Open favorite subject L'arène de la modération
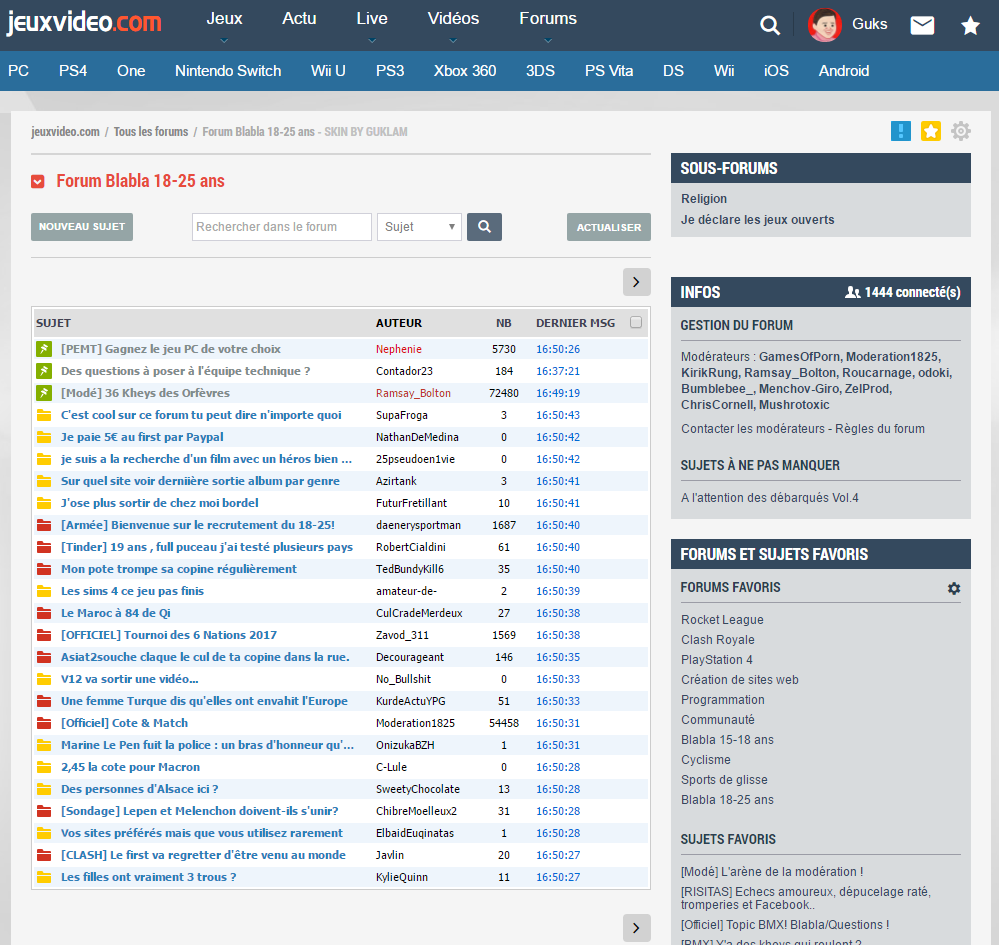Image resolution: width=999 pixels, height=945 pixels. 772,872
